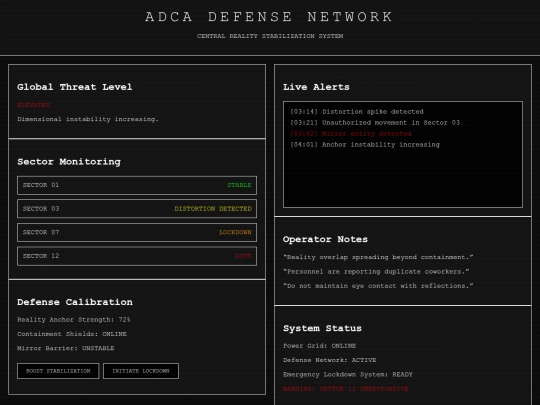Click the BOOST STABILIZATION button
This screenshot has height=405, width=540.
pyautogui.click(x=58, y=371)
